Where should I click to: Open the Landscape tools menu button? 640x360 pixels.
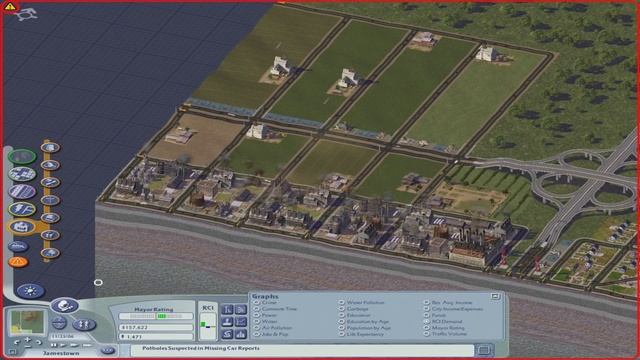pos(22,156)
